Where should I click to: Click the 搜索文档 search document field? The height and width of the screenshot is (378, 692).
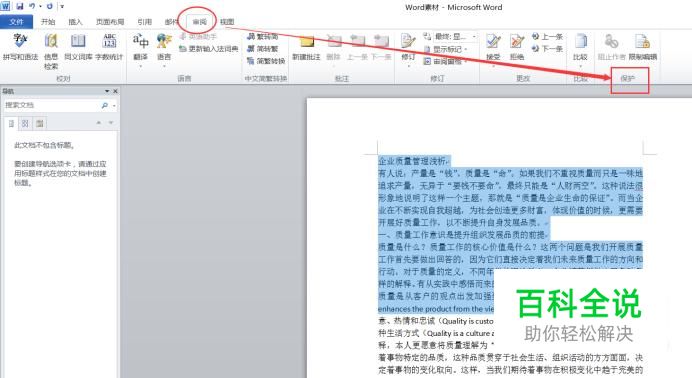(x=51, y=105)
